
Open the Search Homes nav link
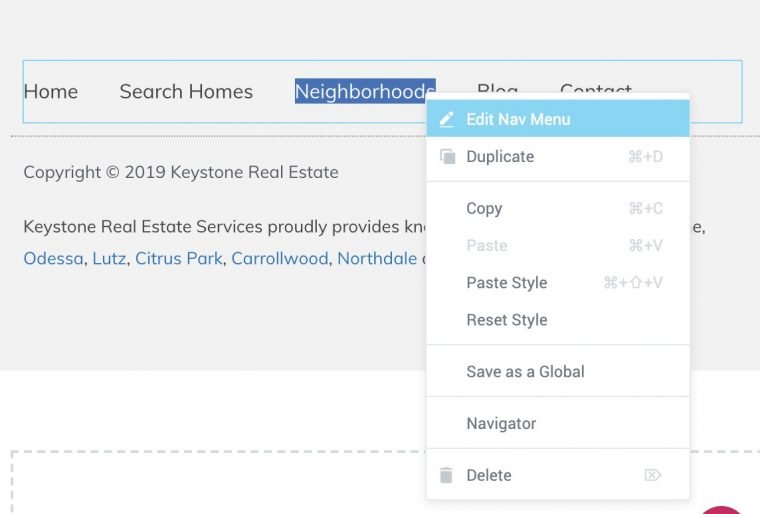coord(186,92)
